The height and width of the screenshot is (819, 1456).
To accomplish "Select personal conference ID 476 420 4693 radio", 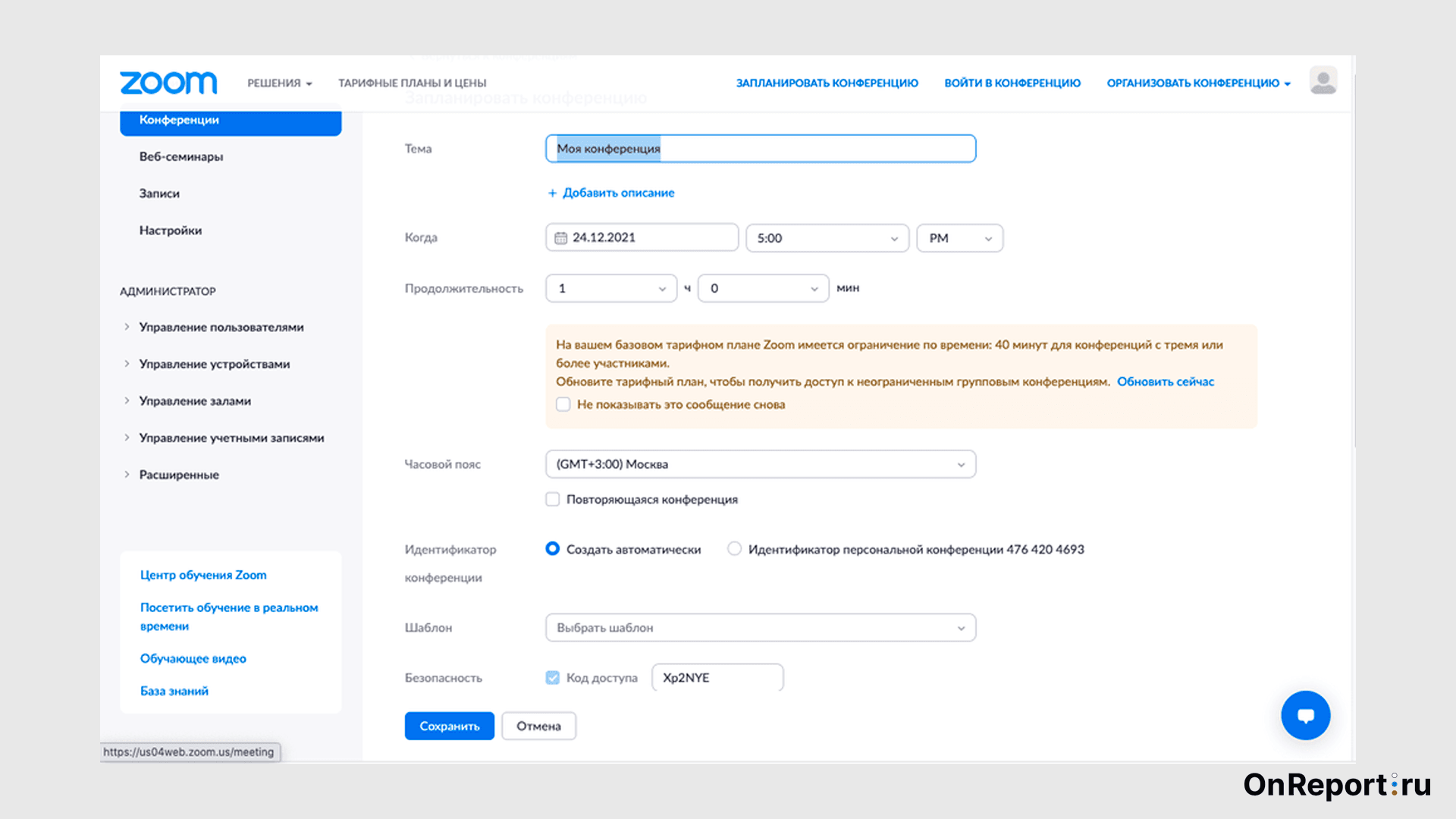I will coord(734,549).
